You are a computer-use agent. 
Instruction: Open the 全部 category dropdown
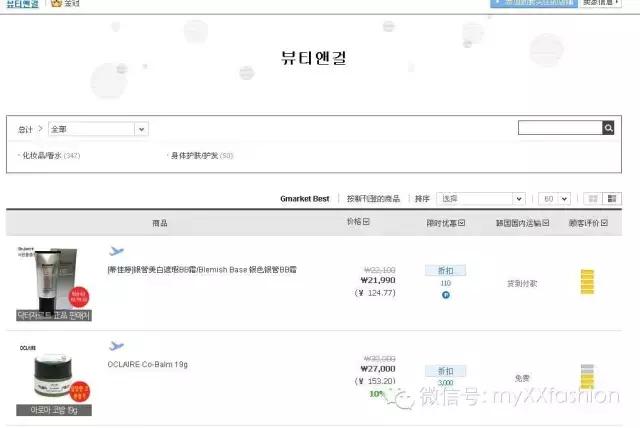tap(98, 129)
